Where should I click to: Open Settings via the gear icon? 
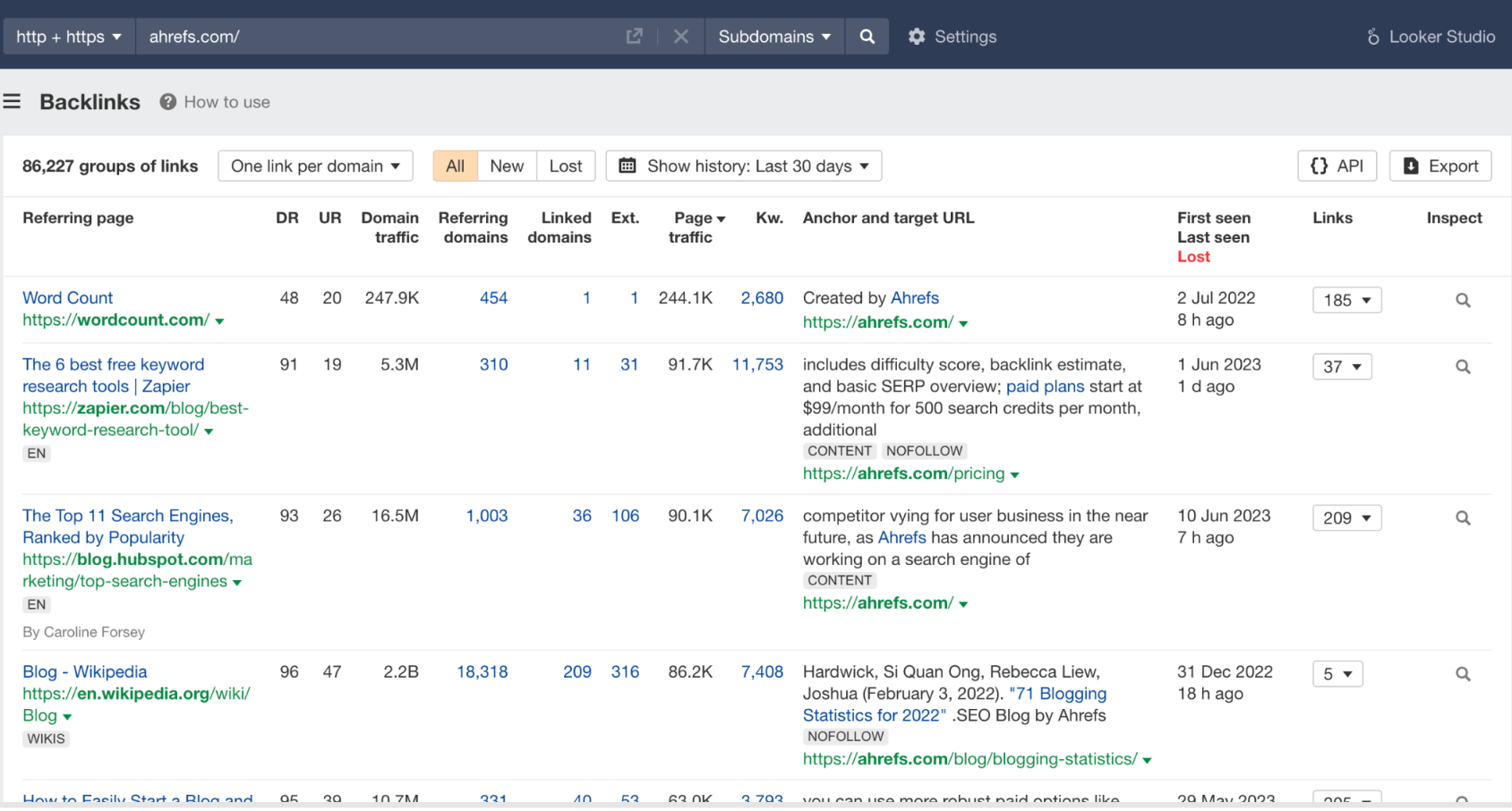click(x=917, y=37)
